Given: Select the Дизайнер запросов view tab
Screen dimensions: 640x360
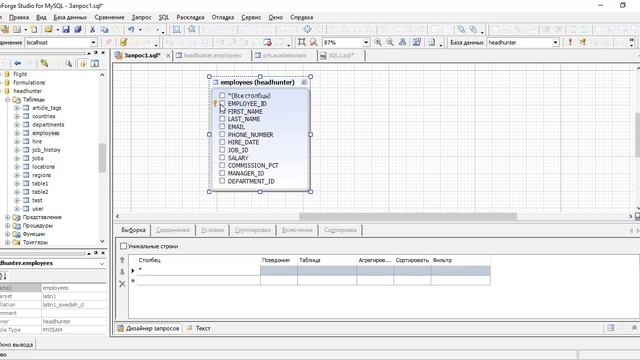Looking at the screenshot, I should pos(149,328).
